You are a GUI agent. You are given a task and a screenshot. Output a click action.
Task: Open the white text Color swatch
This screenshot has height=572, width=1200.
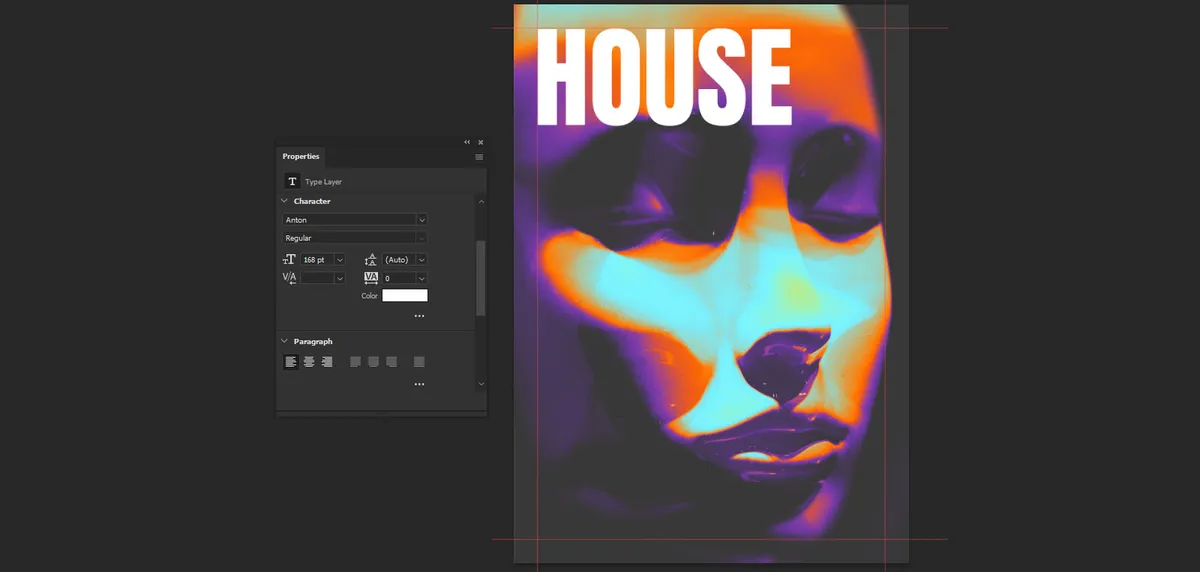(x=405, y=296)
